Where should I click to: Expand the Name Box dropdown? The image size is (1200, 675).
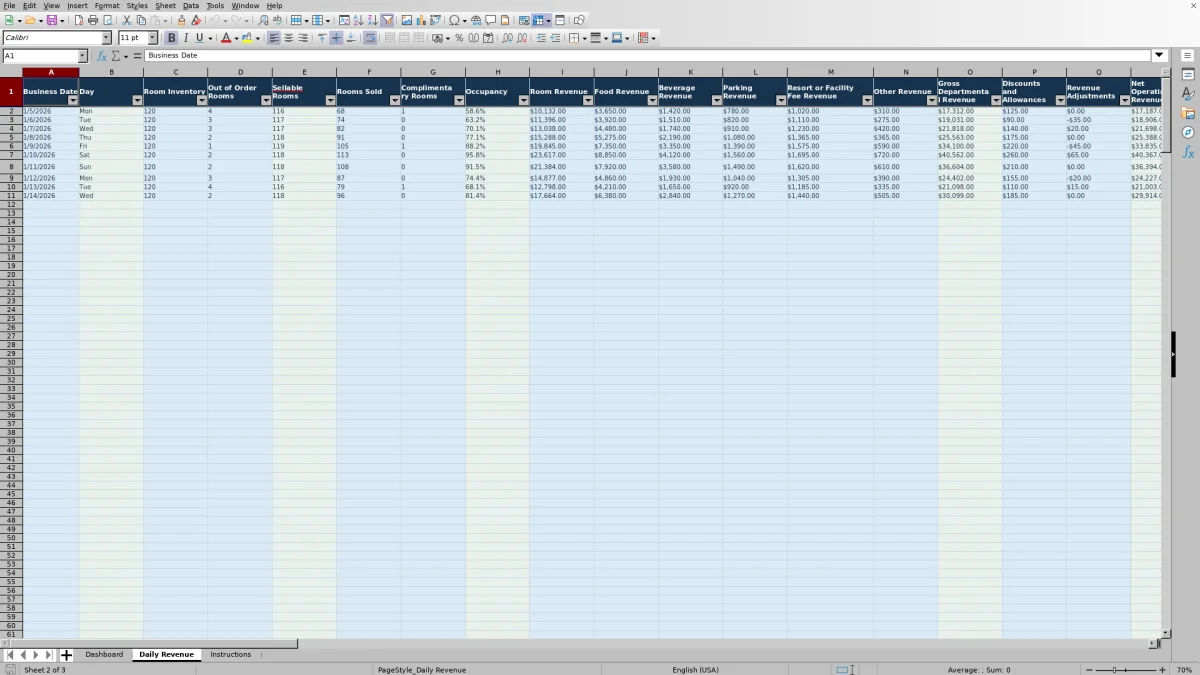pos(82,56)
